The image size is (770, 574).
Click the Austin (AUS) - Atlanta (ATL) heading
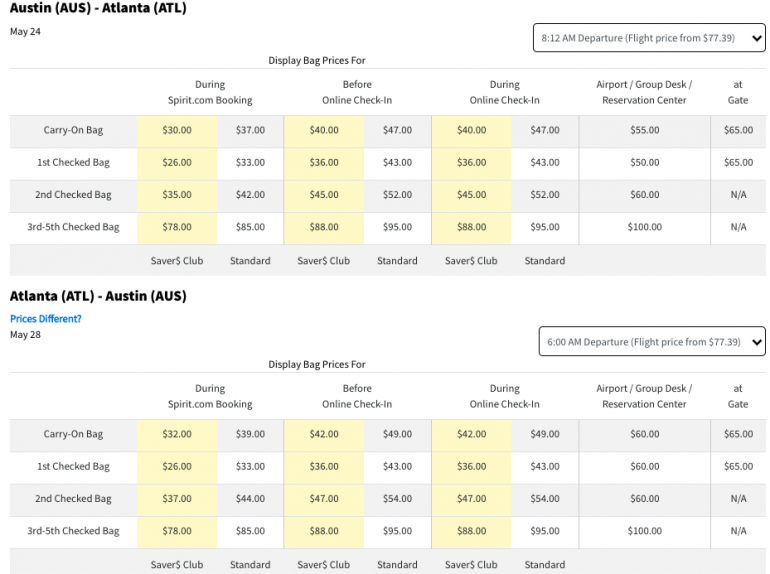click(98, 9)
